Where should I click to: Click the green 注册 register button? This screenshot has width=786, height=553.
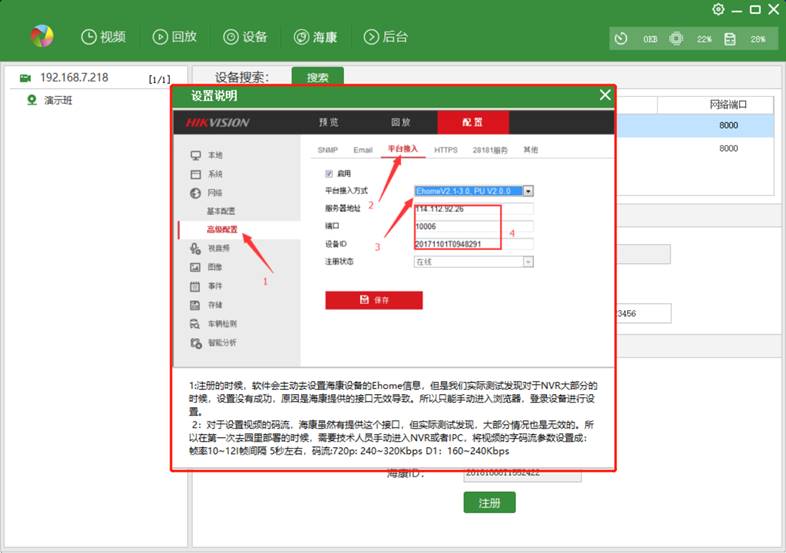click(x=489, y=503)
